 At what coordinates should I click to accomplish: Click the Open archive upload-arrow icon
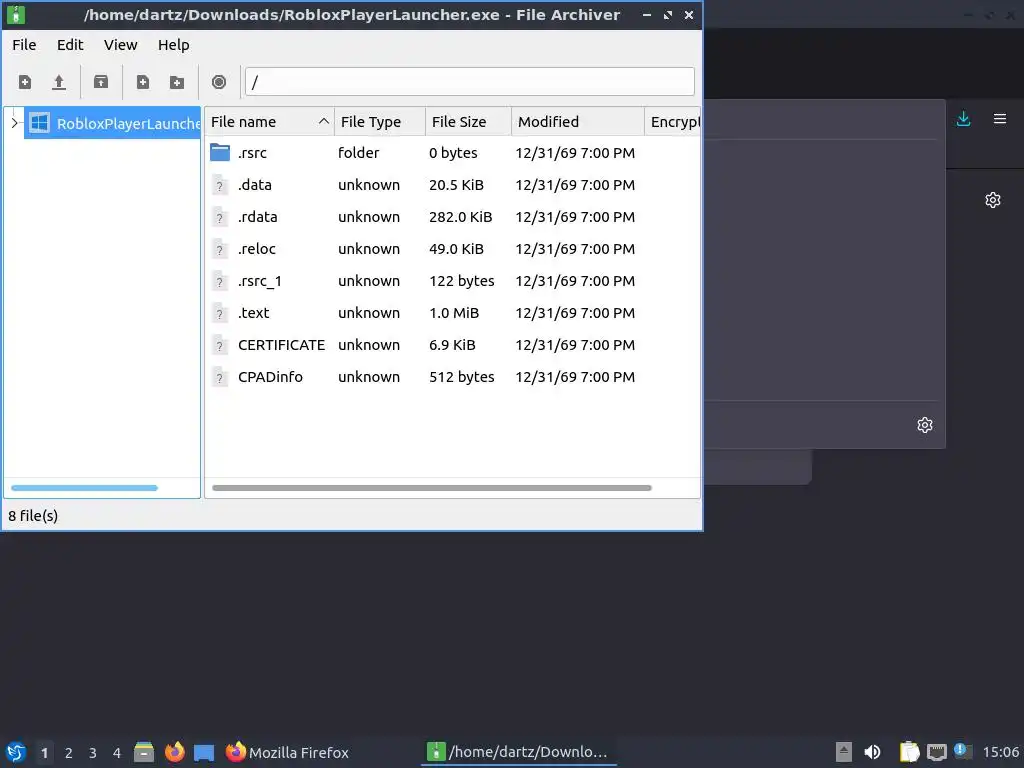coord(59,82)
